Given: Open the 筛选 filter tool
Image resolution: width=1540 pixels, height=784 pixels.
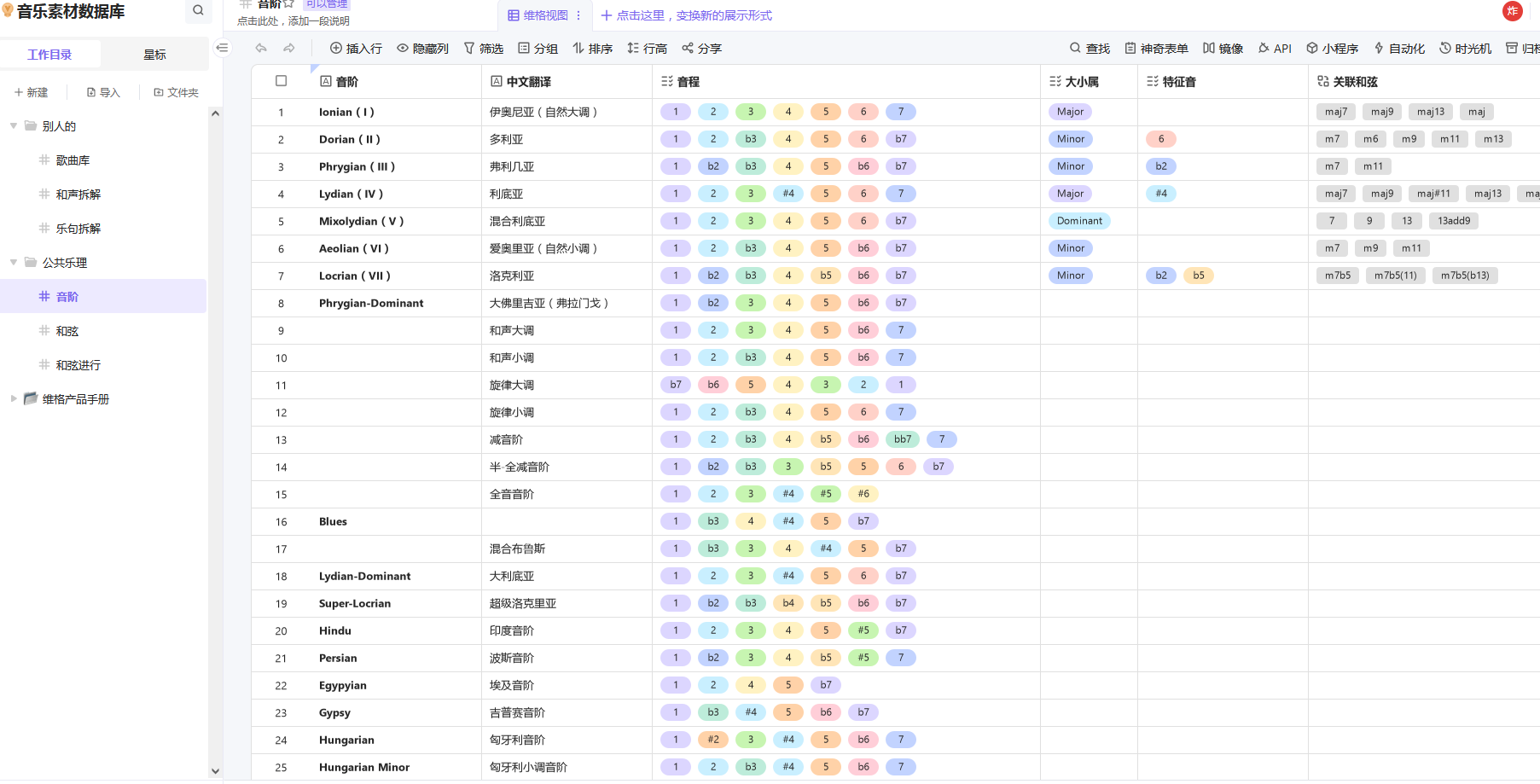Looking at the screenshot, I should [x=483, y=49].
